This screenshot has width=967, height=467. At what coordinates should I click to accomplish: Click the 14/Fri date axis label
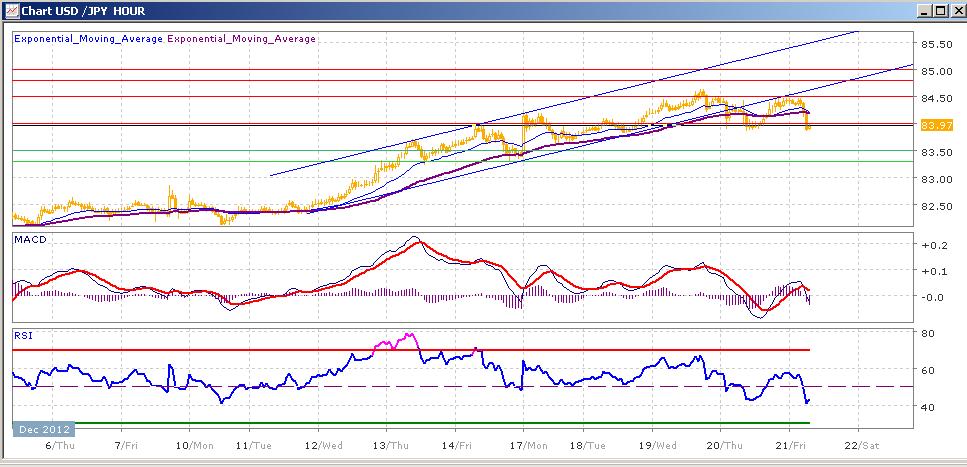tap(455, 445)
